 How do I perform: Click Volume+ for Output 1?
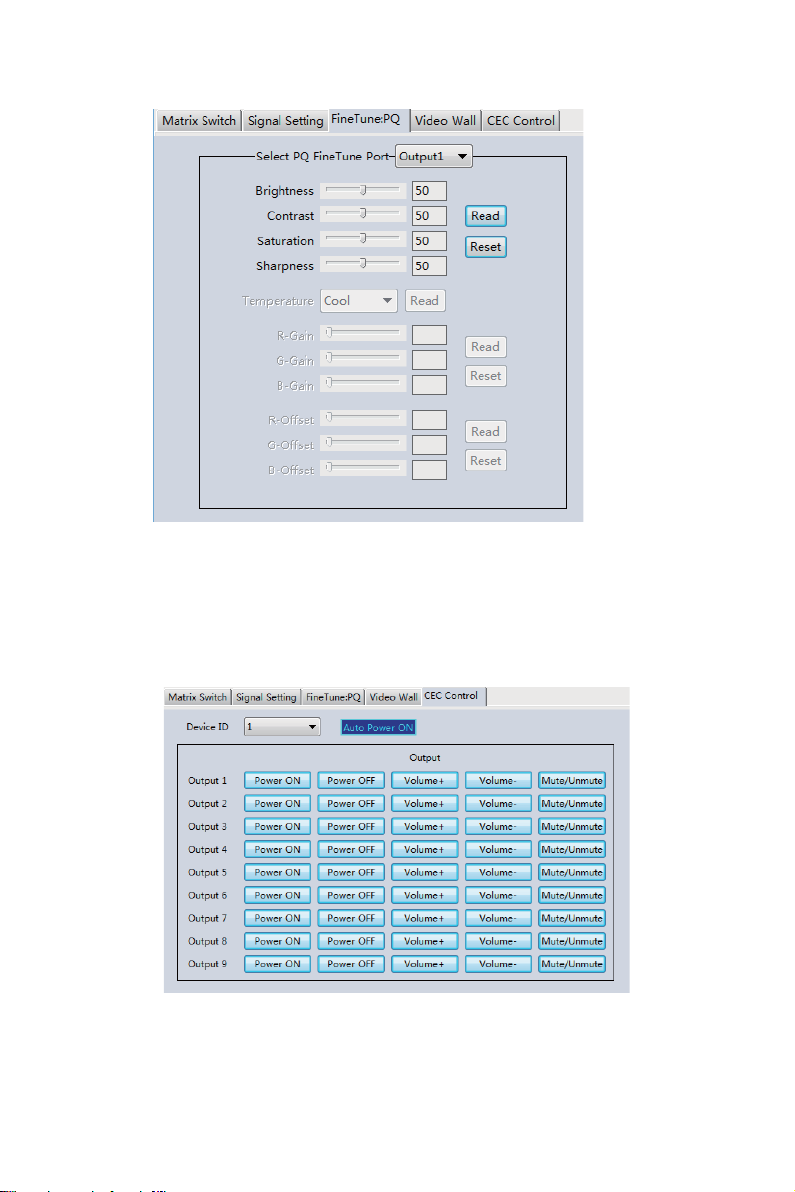[424, 781]
